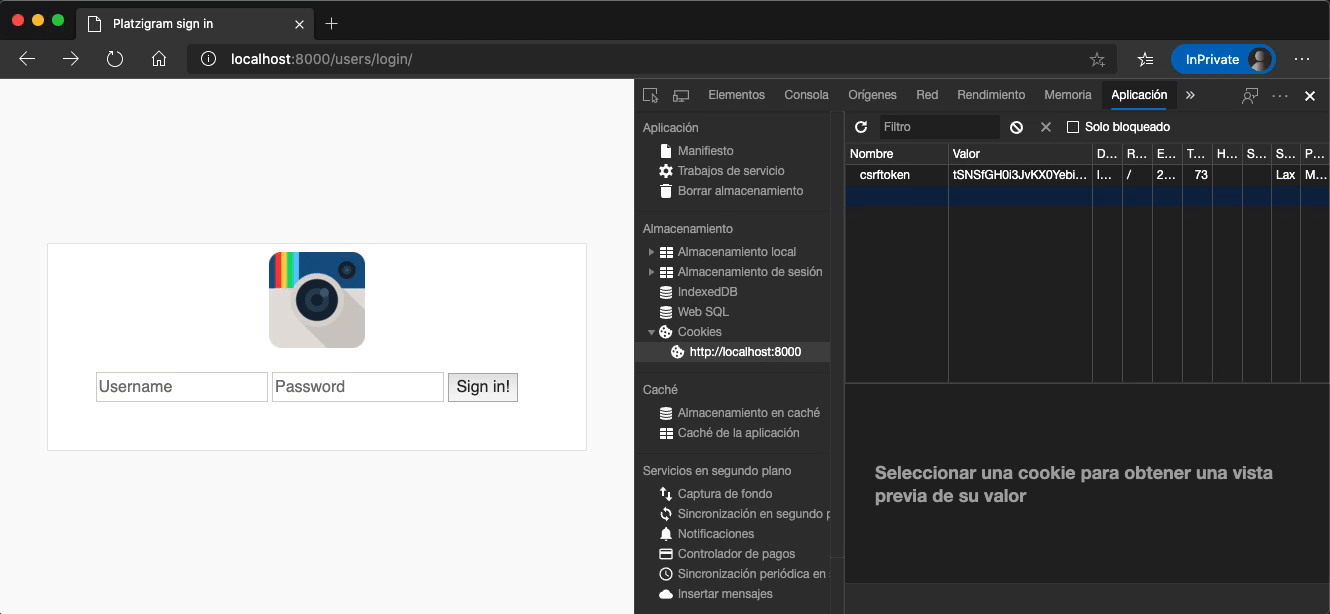Click the Filtro cookie filter field
Screen dimensions: 1330x614
coord(939,127)
